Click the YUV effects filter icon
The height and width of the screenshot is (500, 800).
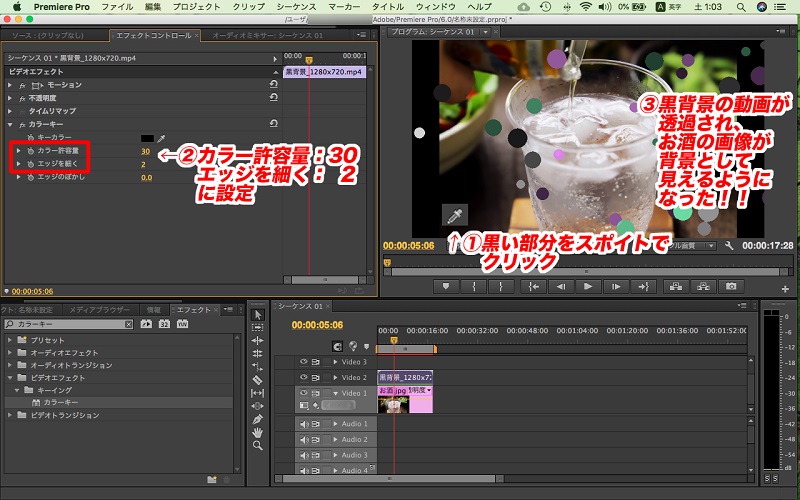(x=183, y=324)
